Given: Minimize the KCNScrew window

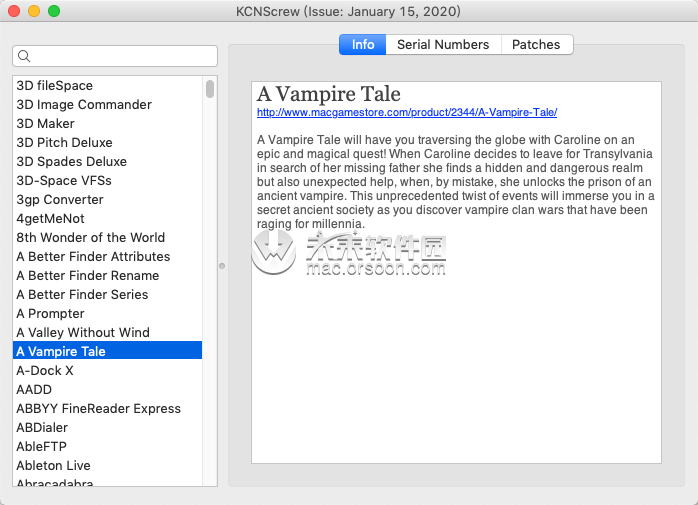Looking at the screenshot, I should click(34, 11).
